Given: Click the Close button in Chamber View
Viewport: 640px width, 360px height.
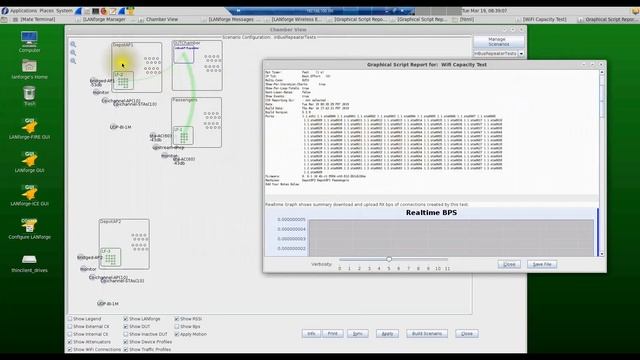Looking at the screenshot, I should point(467,333).
